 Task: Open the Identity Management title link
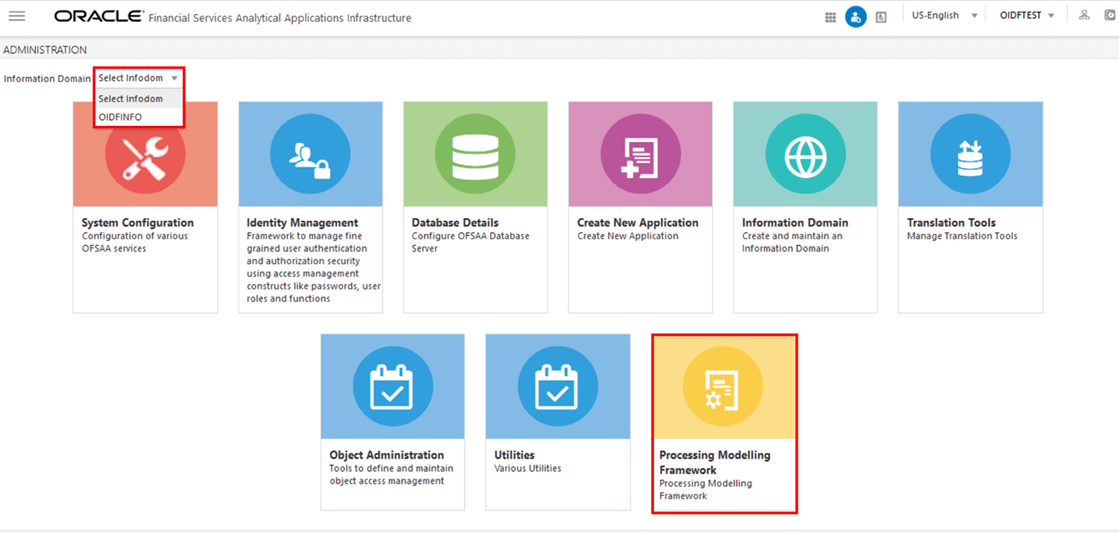(303, 223)
